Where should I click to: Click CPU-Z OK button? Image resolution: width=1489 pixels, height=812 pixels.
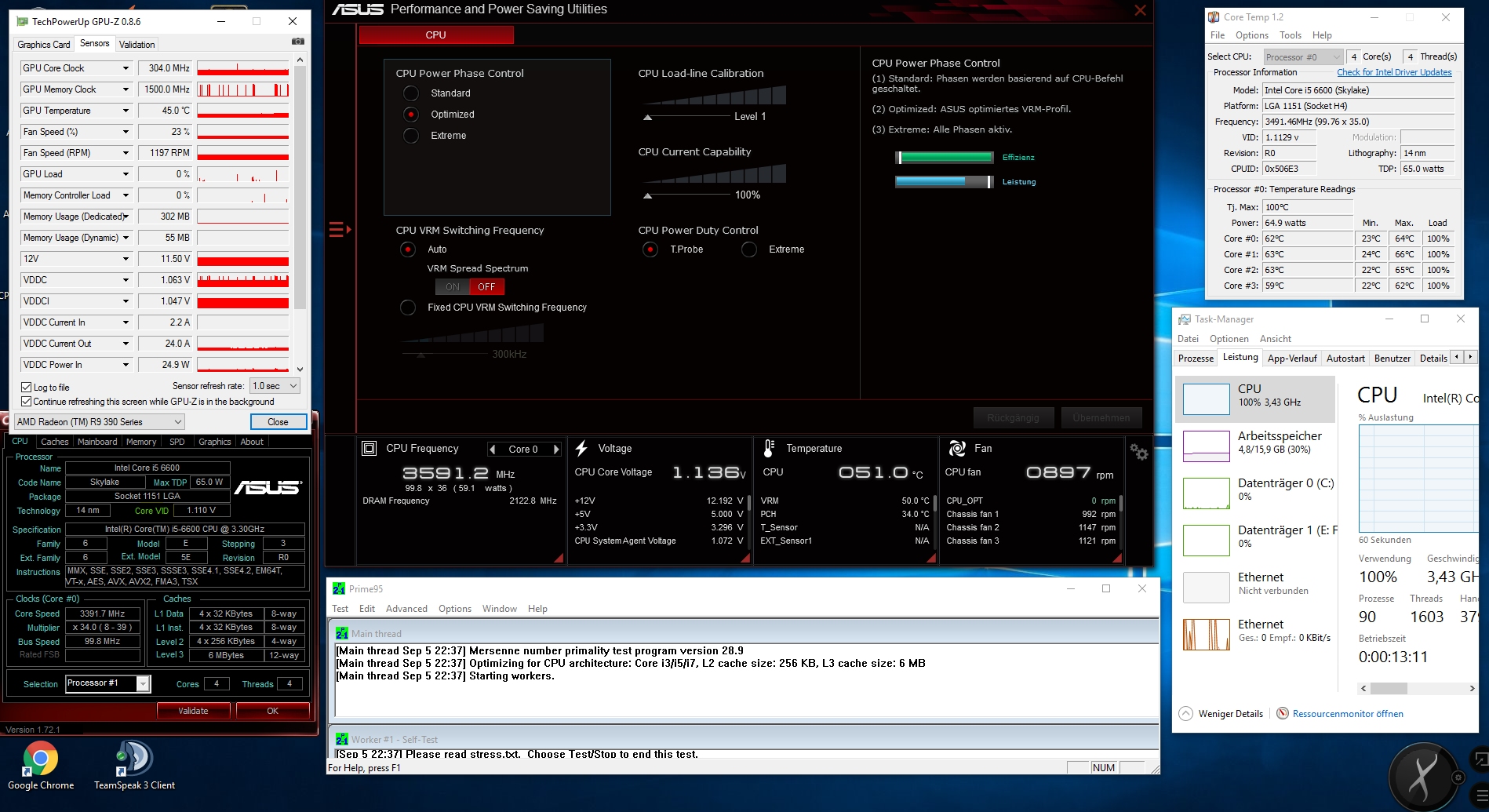pyautogui.click(x=272, y=711)
